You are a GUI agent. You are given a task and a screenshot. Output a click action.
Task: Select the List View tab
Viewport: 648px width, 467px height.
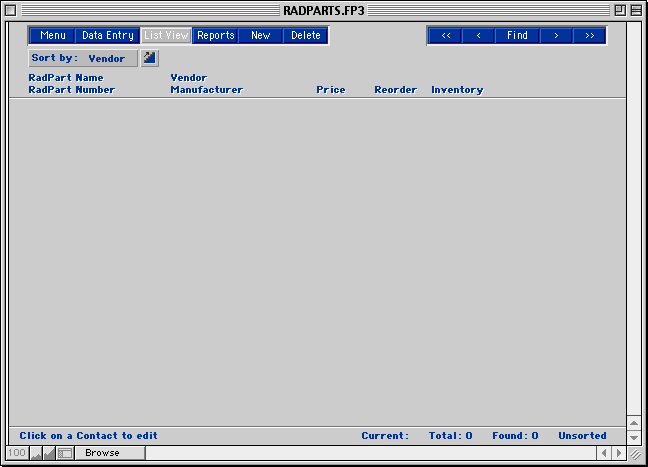click(x=166, y=36)
